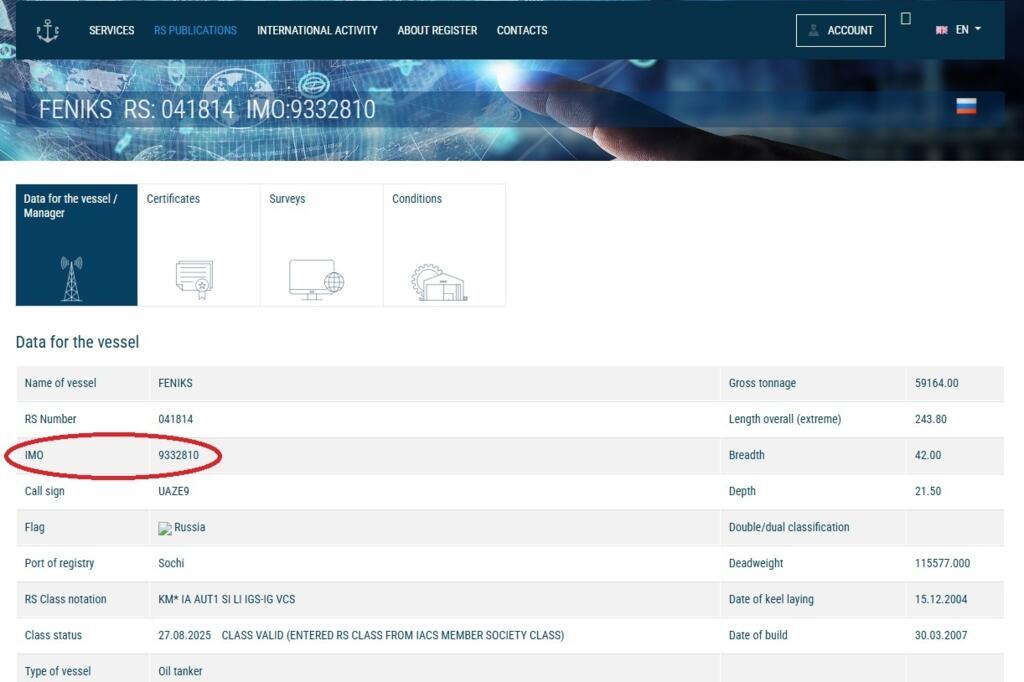Switch to the Certificates tab

173,199
